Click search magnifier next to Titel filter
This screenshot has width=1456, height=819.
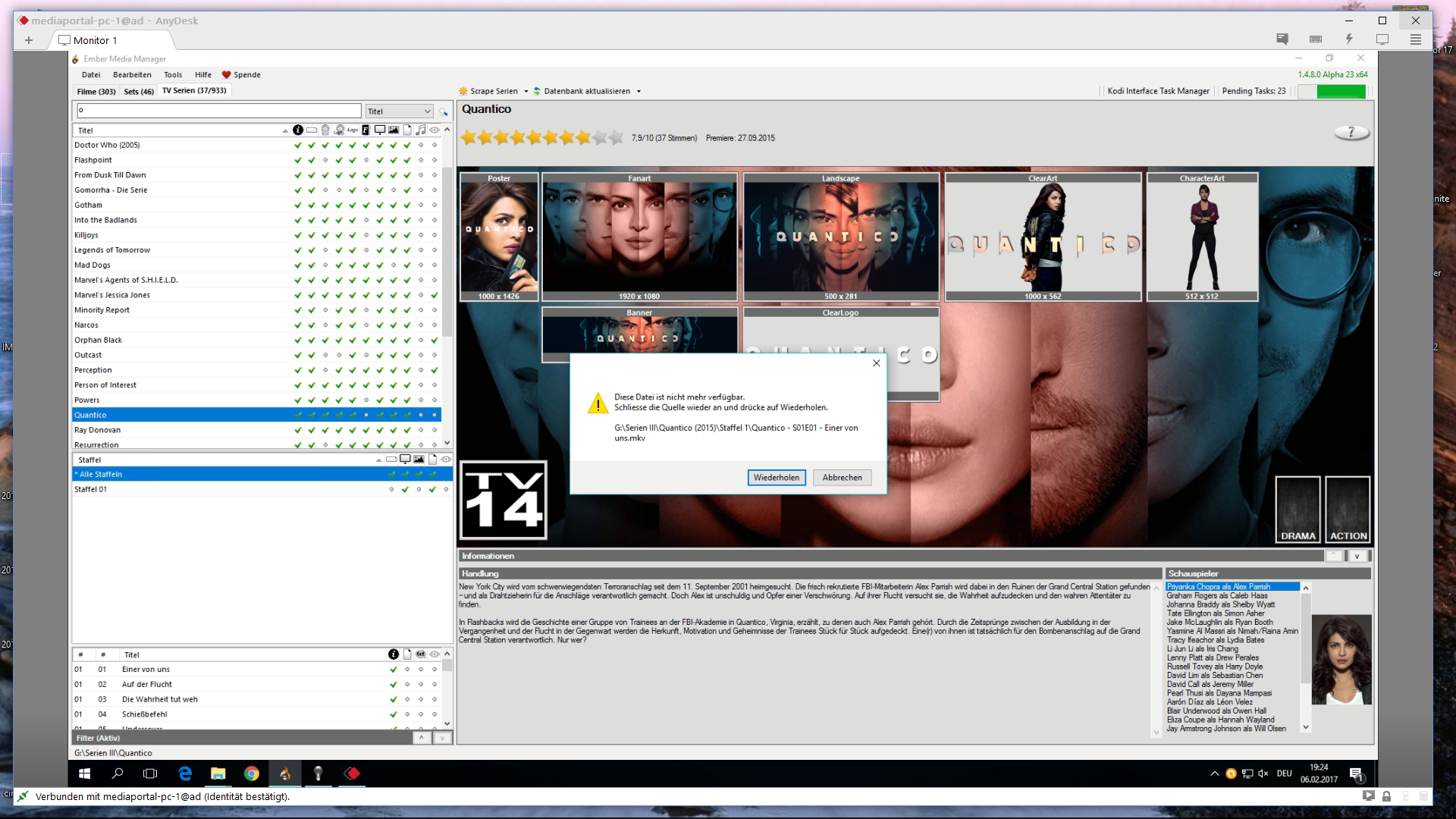coord(444,111)
